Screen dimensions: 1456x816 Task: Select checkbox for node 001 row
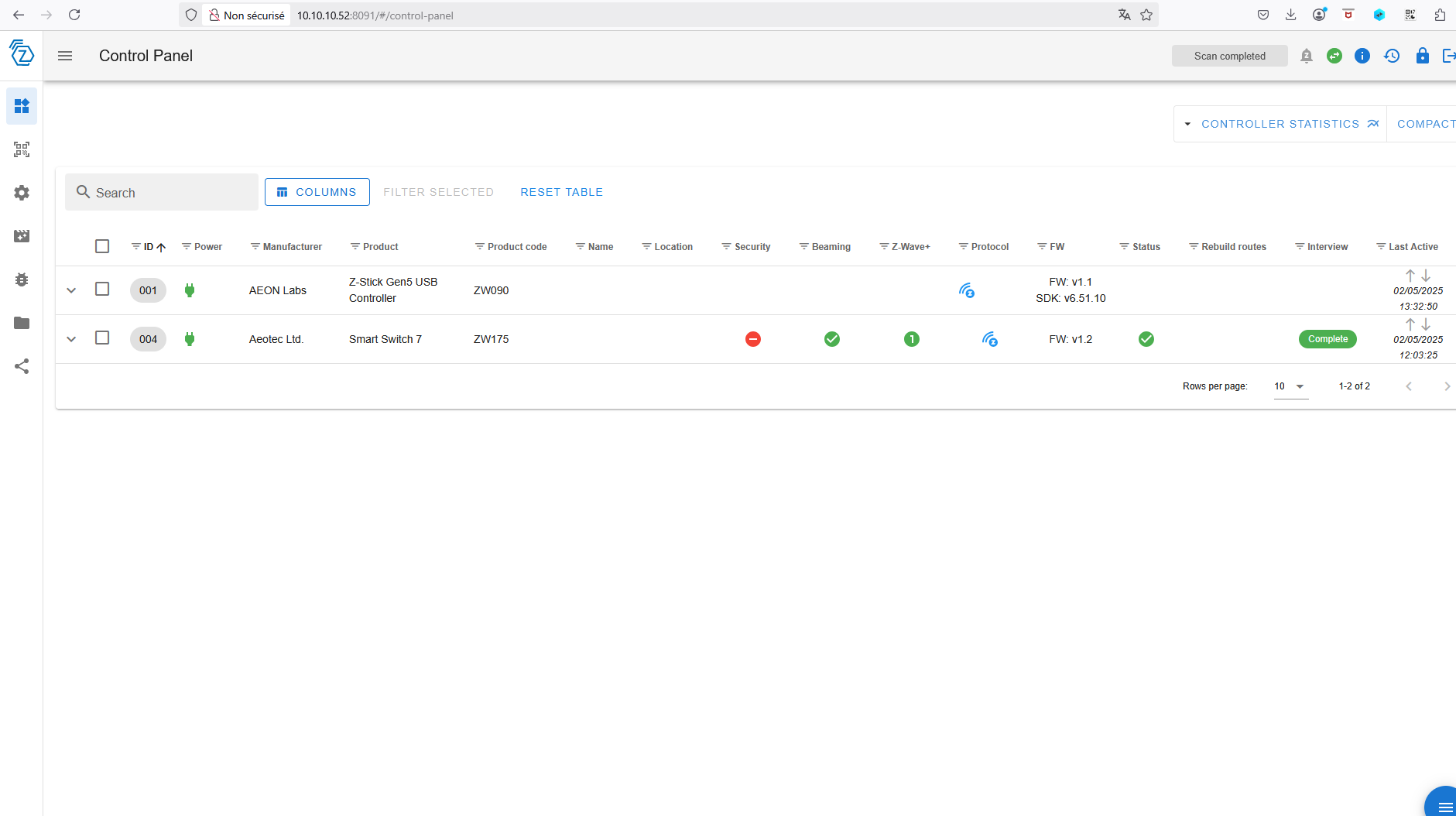pyautogui.click(x=102, y=289)
